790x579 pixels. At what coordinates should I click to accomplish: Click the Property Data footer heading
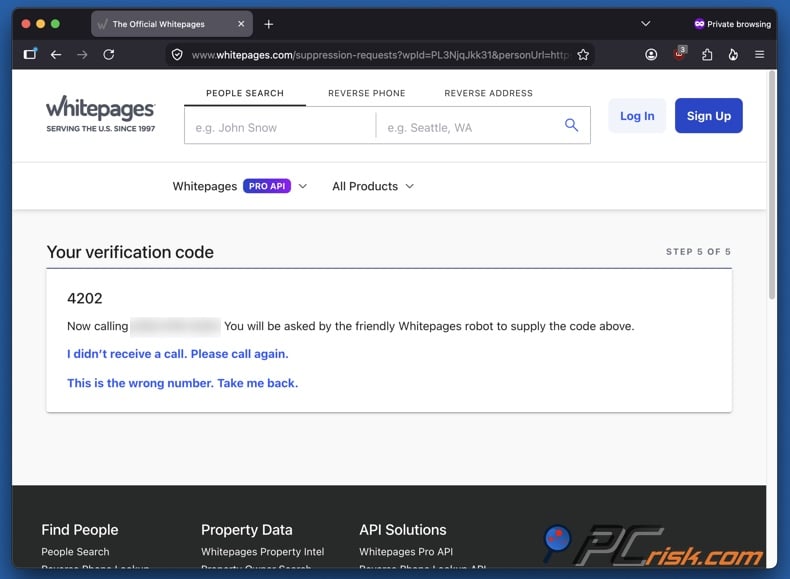(x=246, y=530)
